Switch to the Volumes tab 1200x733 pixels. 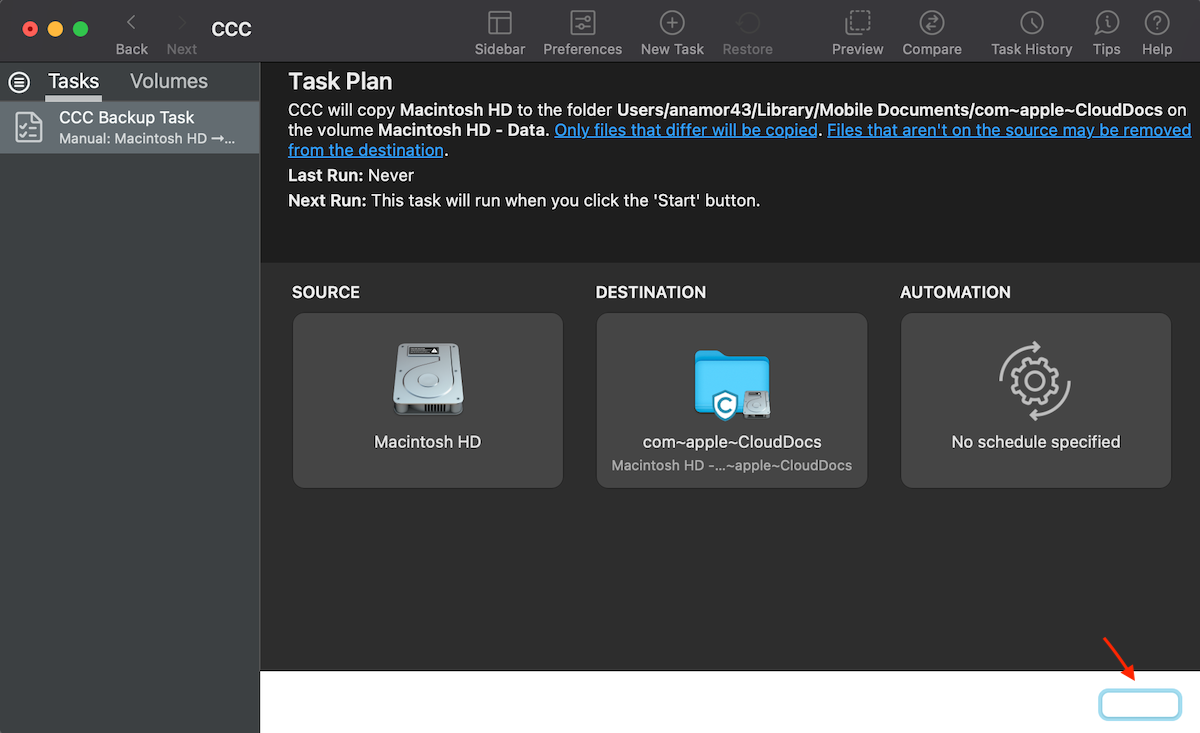tap(169, 82)
